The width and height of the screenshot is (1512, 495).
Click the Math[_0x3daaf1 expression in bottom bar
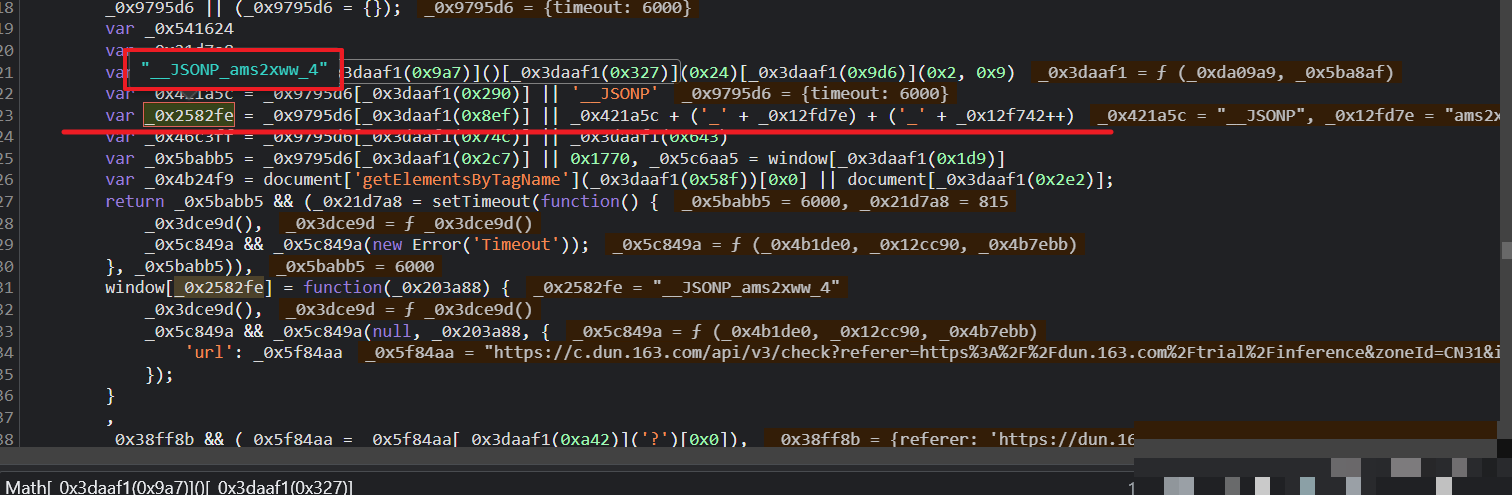point(178,487)
